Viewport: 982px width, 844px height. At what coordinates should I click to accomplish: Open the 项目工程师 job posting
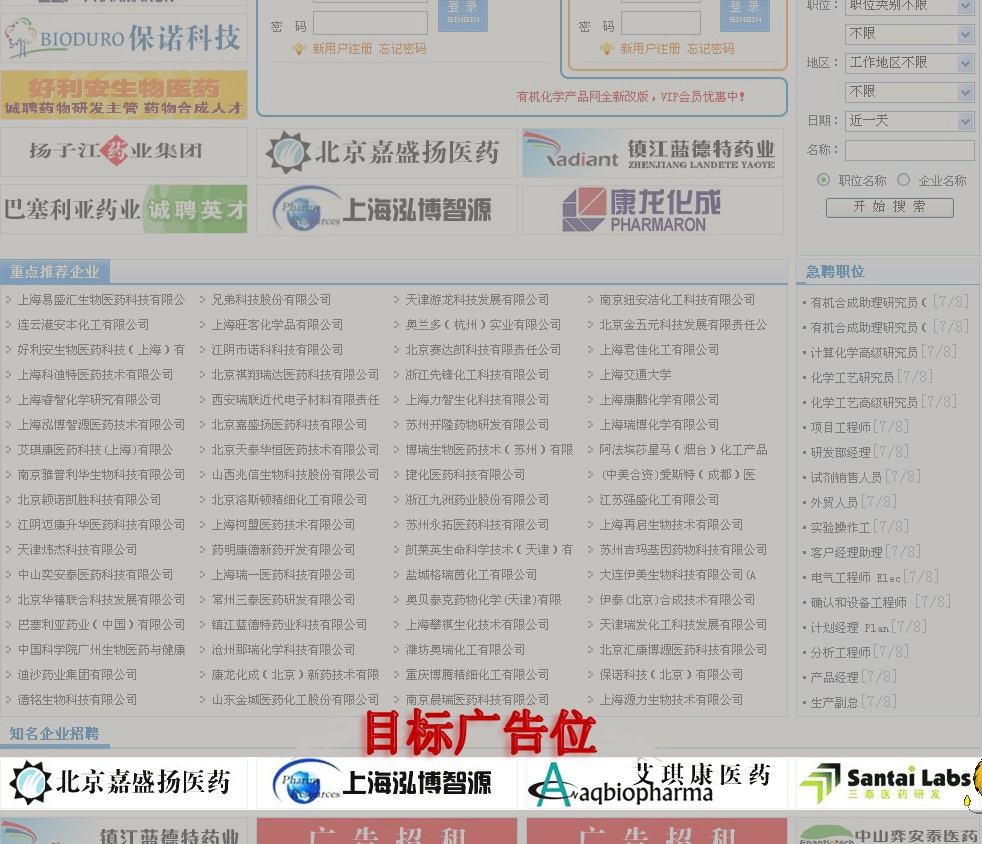(840, 428)
